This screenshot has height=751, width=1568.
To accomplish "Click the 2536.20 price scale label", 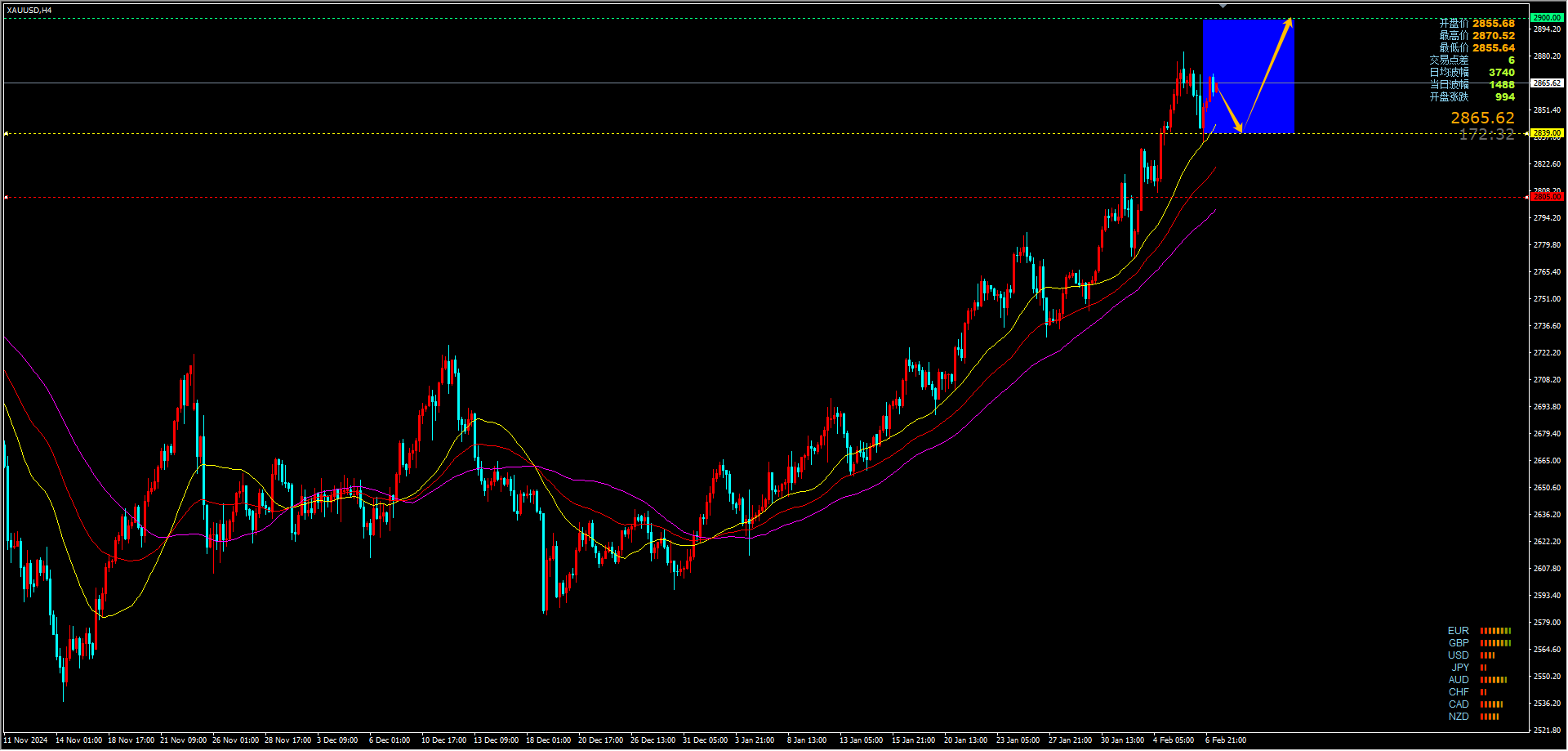I will [x=1548, y=704].
